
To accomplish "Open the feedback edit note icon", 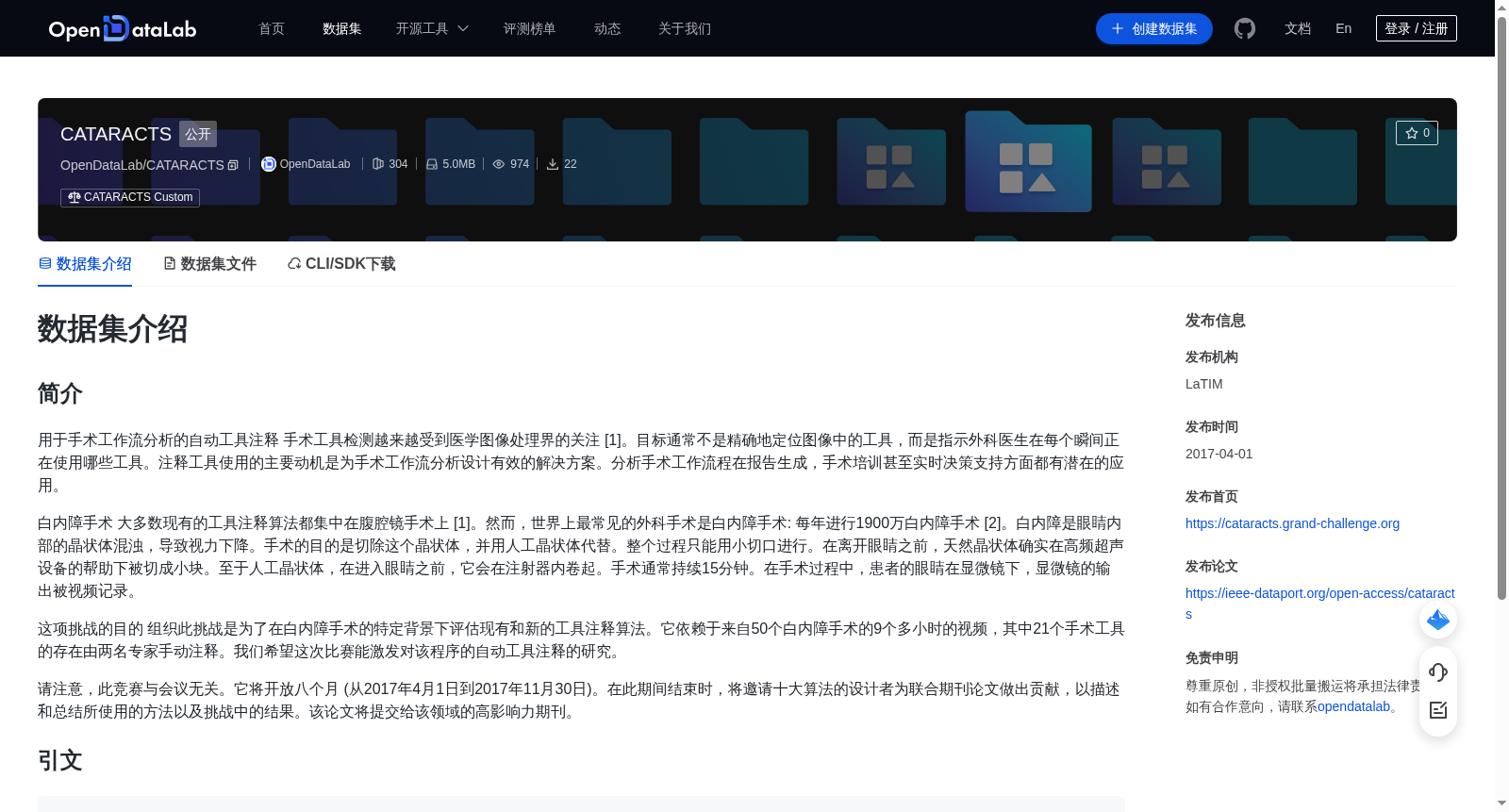I will click(1438, 710).
